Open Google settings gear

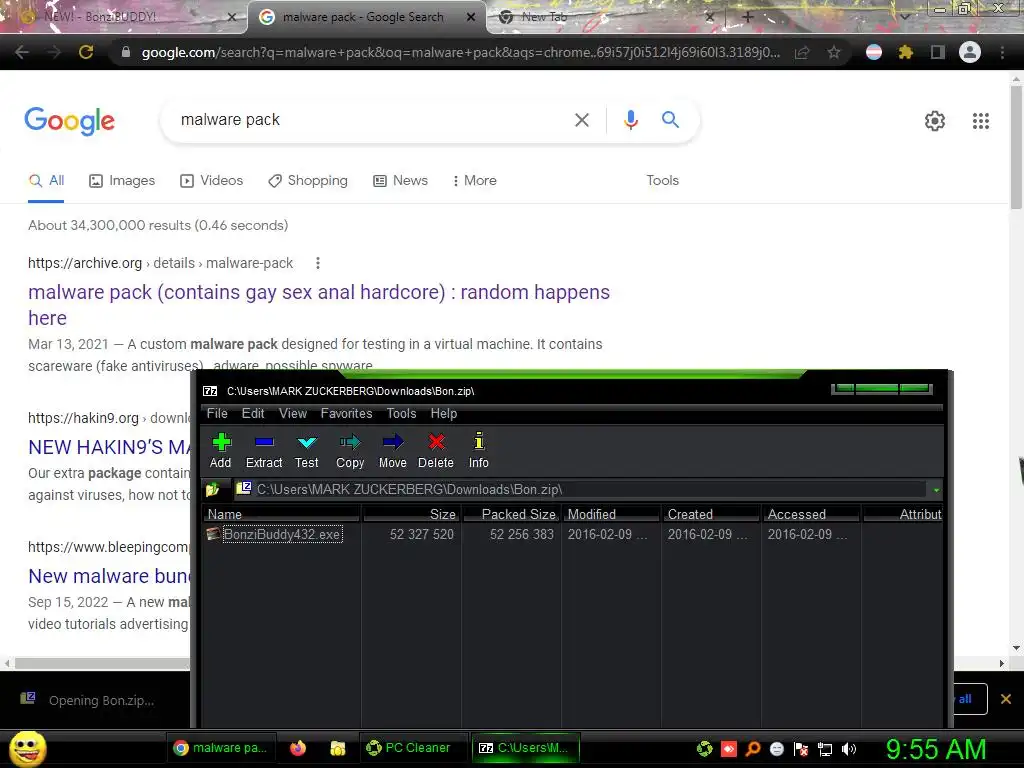click(935, 121)
